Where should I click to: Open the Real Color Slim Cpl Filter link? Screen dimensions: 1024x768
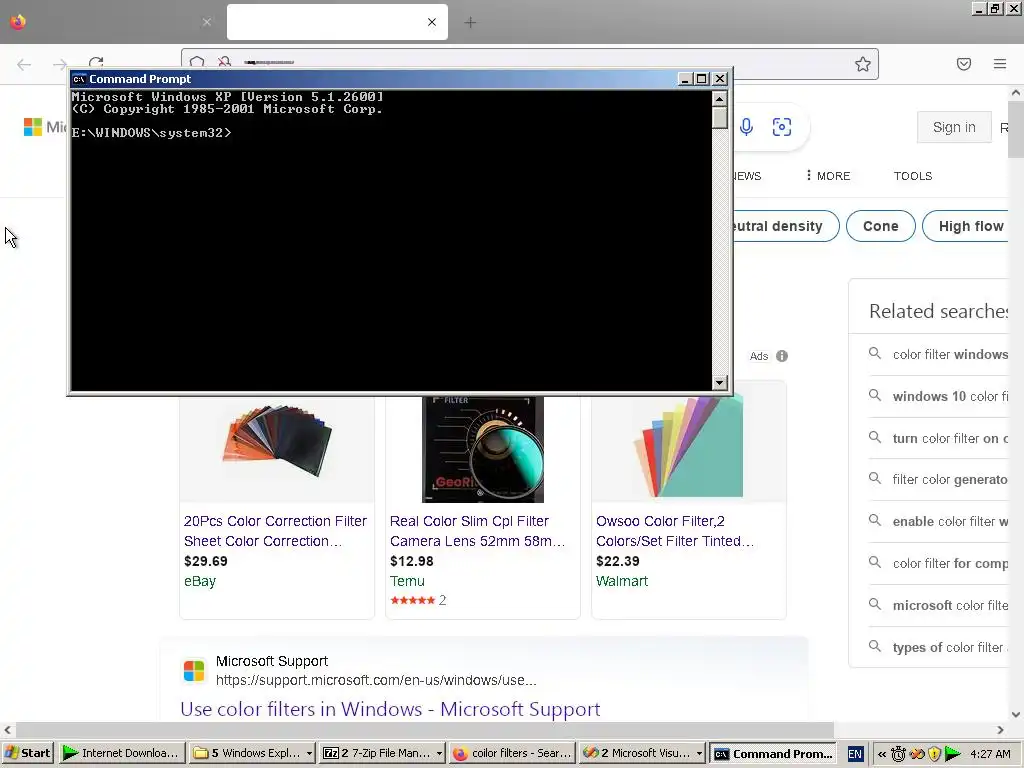tap(477, 531)
